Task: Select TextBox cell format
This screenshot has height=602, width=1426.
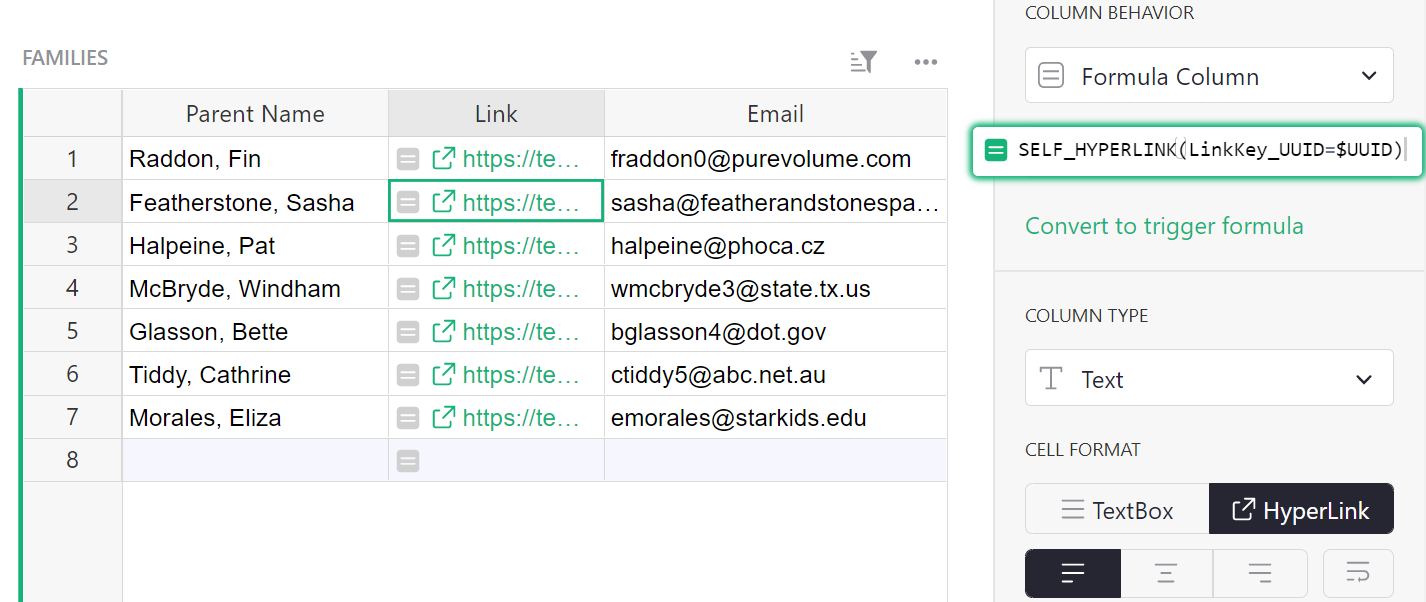Action: point(1117,511)
